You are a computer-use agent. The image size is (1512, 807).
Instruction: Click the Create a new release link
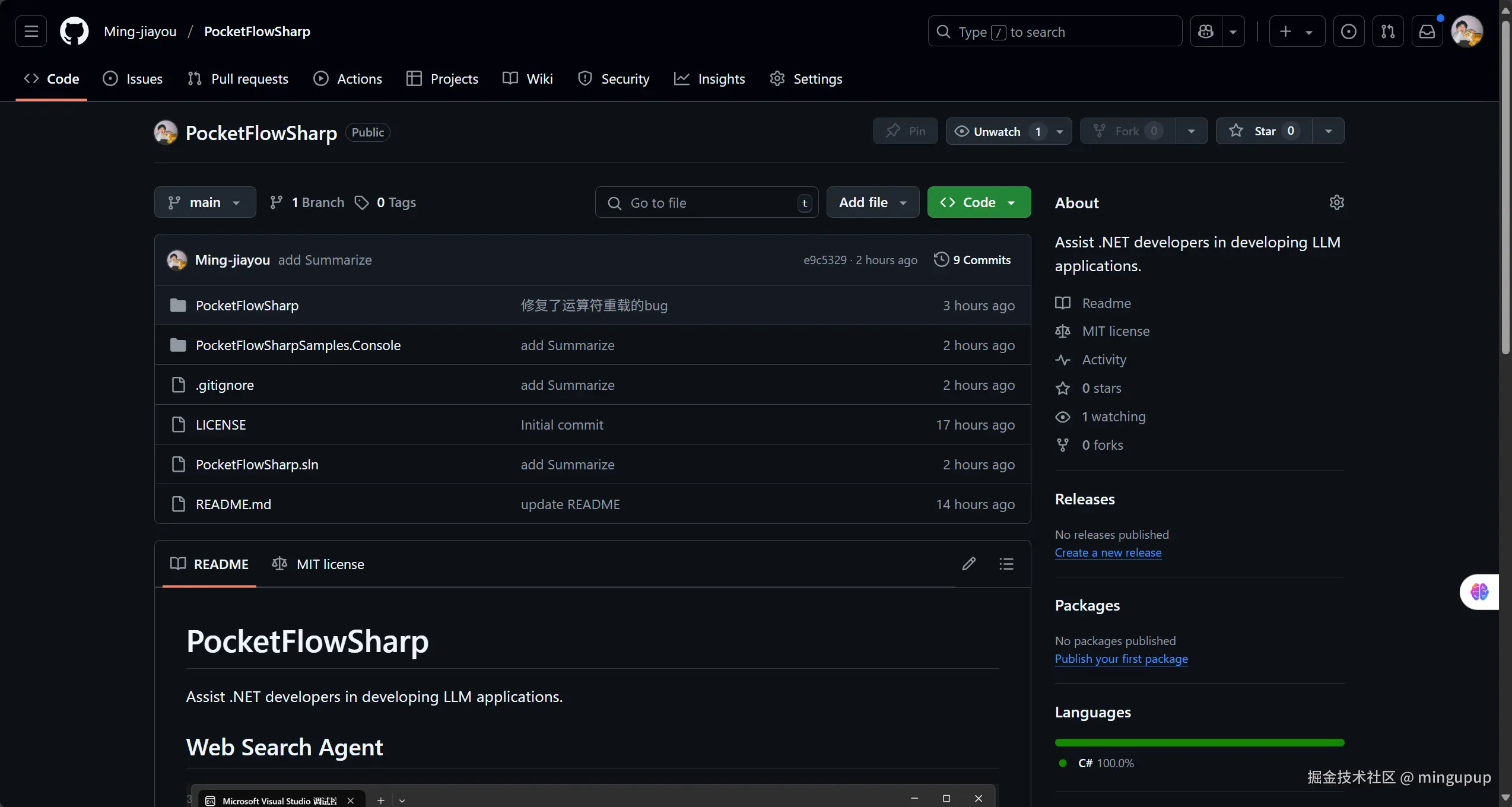1108,552
